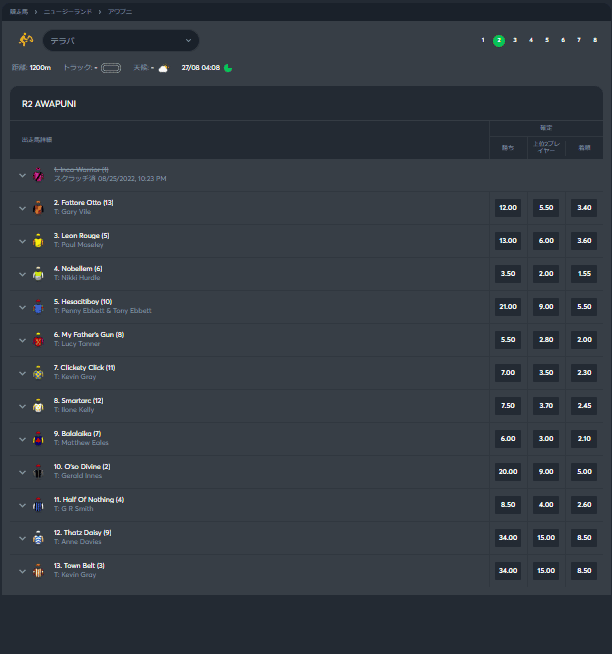Click My Father's Gun jockey silks icon
Screen dimensions: 612x654
coord(38,339)
